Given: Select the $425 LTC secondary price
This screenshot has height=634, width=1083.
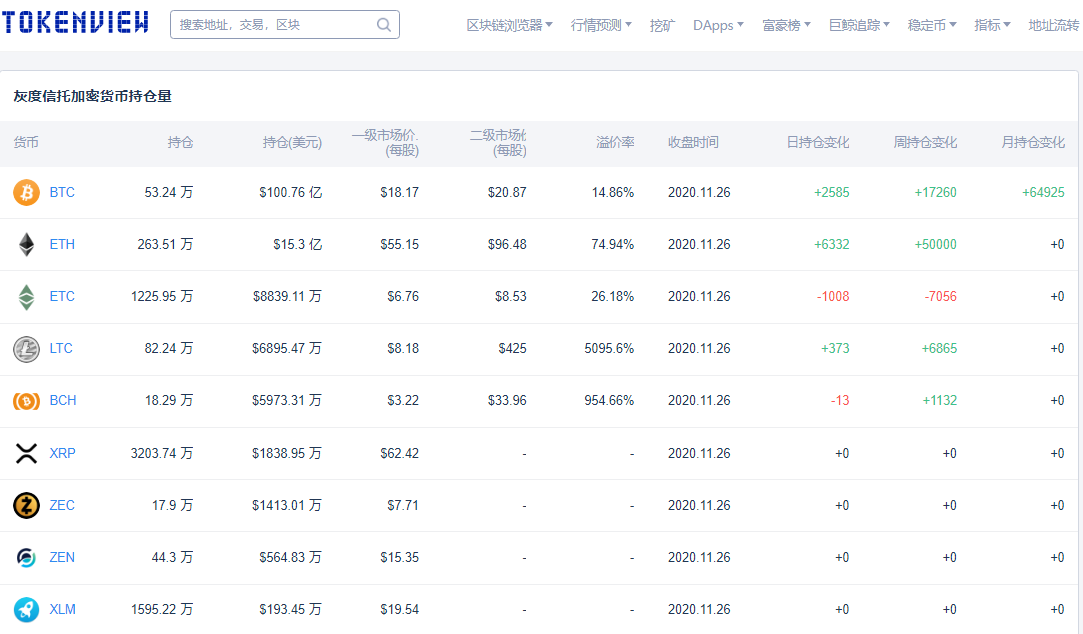Looking at the screenshot, I should pyautogui.click(x=512, y=348).
